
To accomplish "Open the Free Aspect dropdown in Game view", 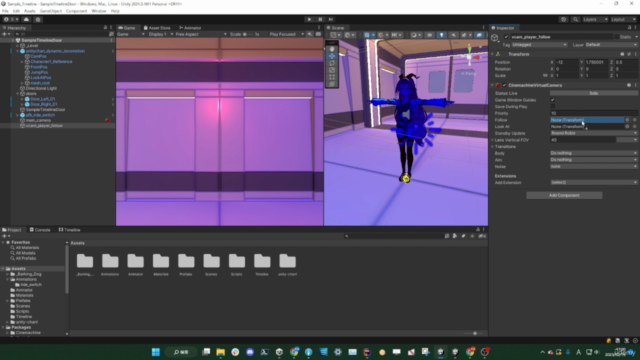I will tap(200, 34).
